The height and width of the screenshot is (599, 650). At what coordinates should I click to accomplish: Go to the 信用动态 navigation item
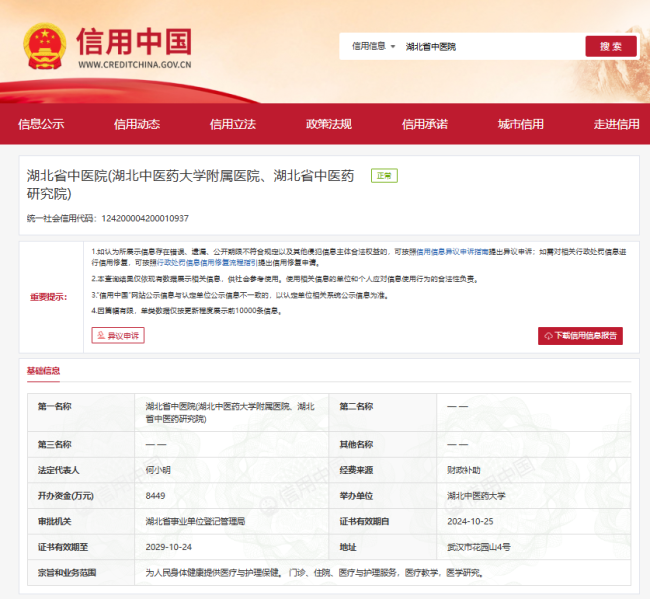[x=136, y=124]
